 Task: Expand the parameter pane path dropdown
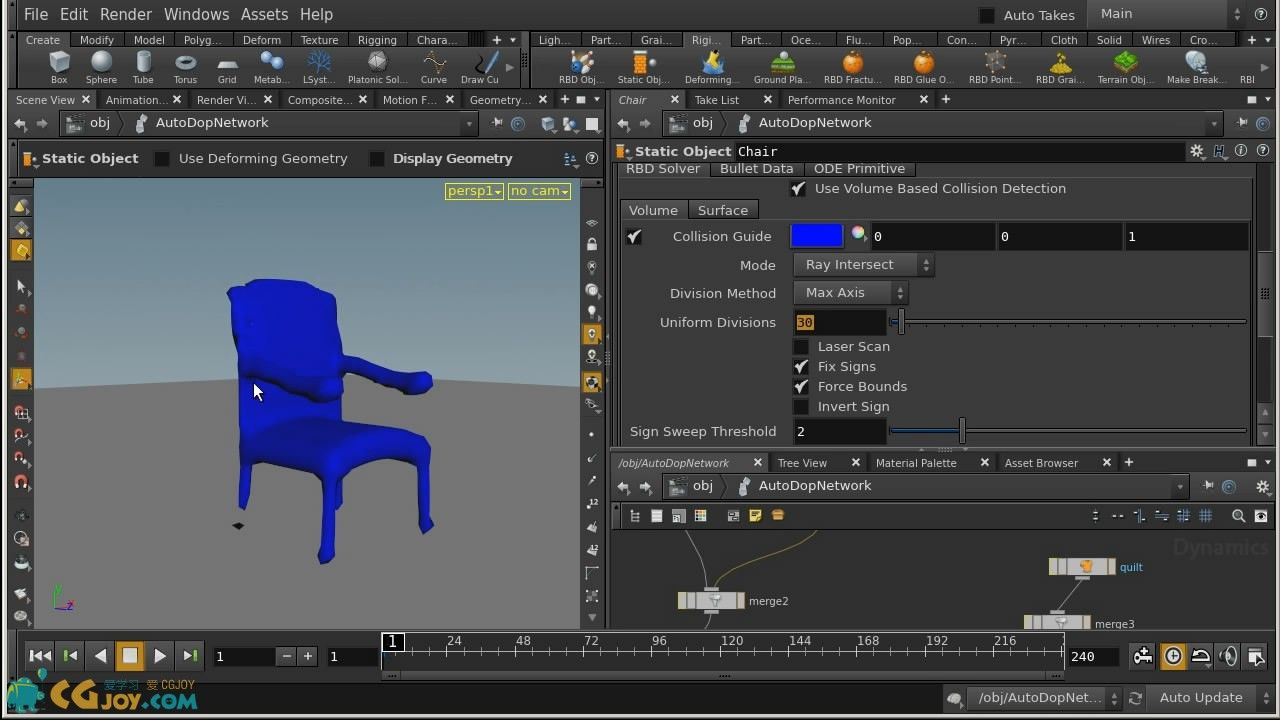point(1214,123)
